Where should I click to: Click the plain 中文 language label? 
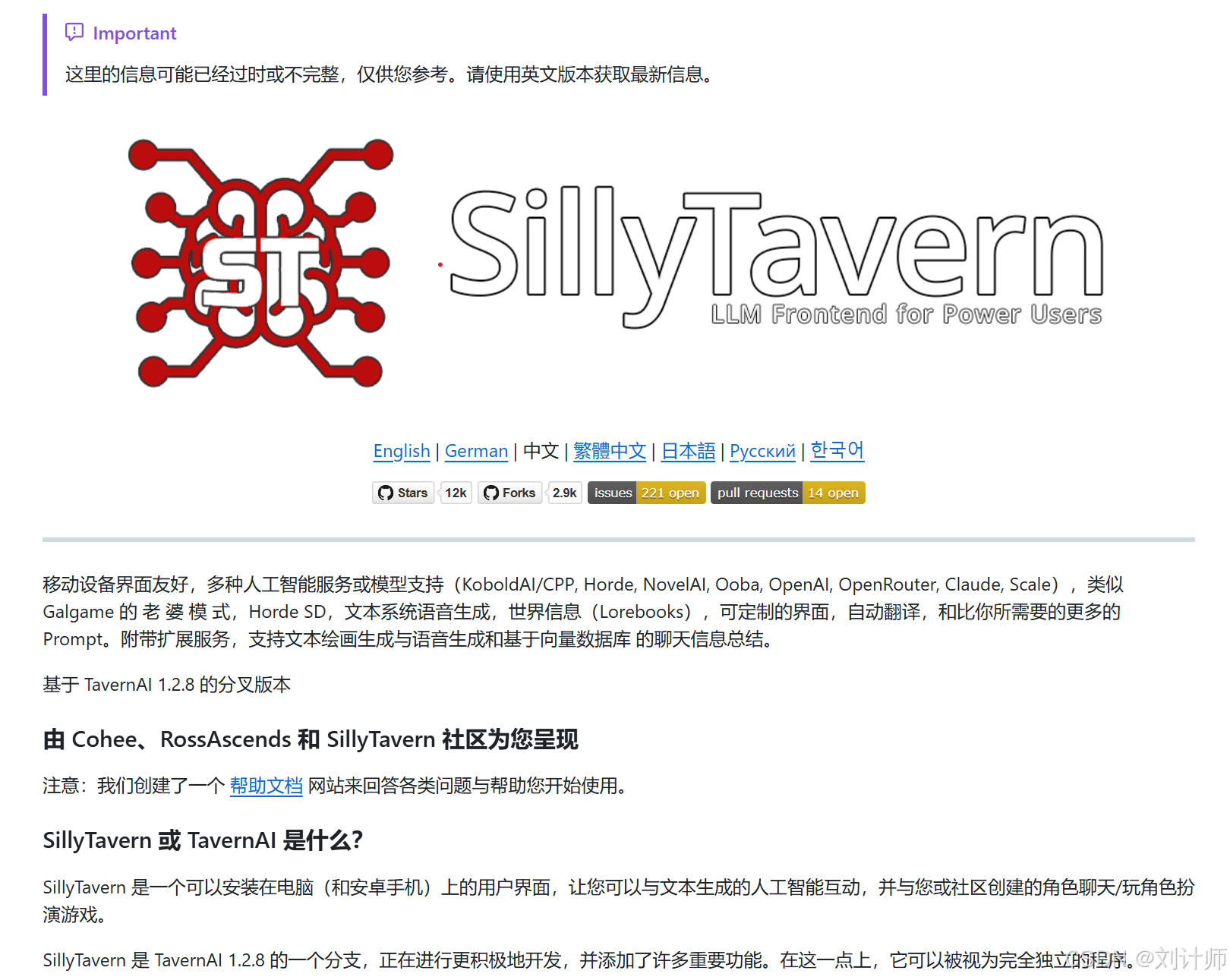coord(541,451)
